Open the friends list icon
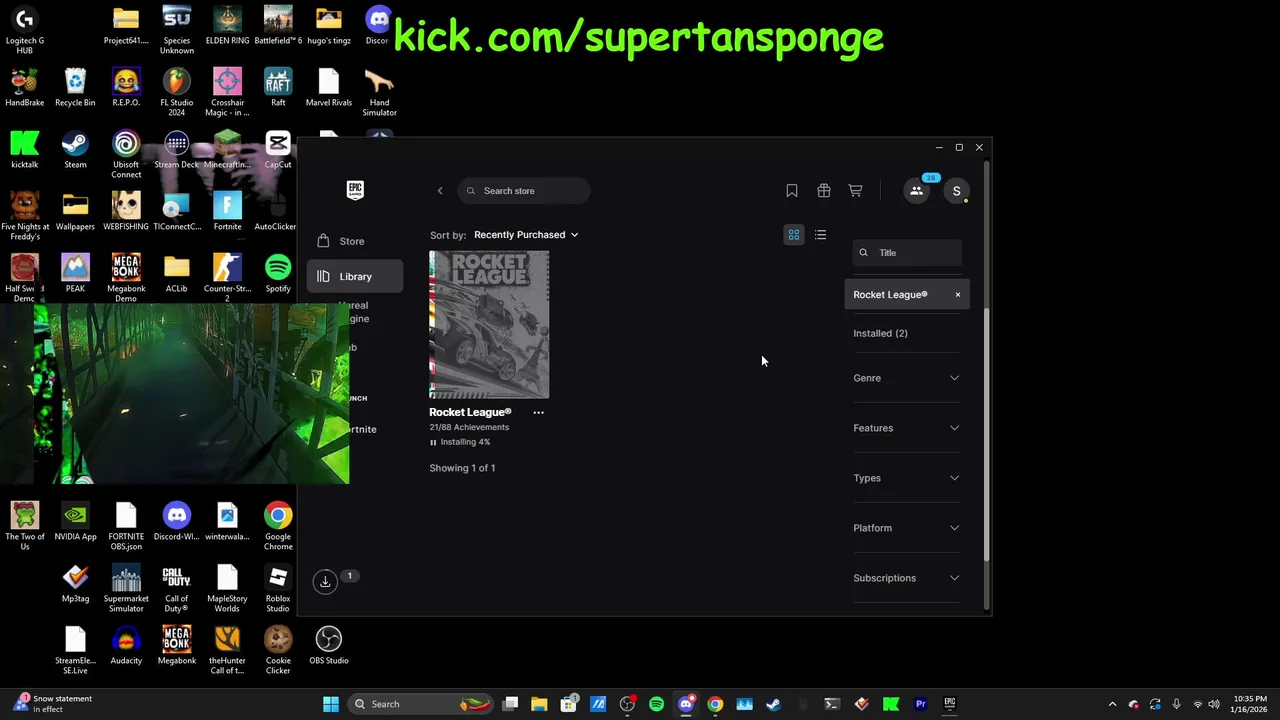Viewport: 1280px width, 720px height. pos(916,191)
